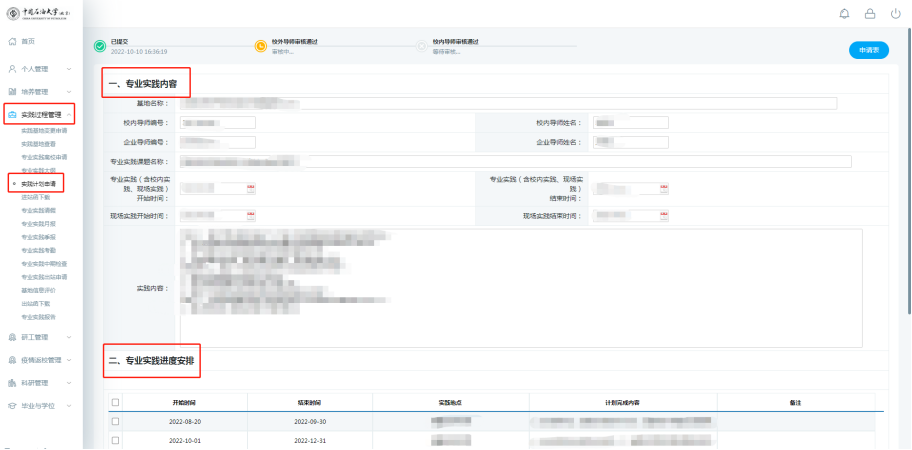Collapse the 实践过程管理 menu
The height and width of the screenshot is (450, 912).
(x=40, y=115)
